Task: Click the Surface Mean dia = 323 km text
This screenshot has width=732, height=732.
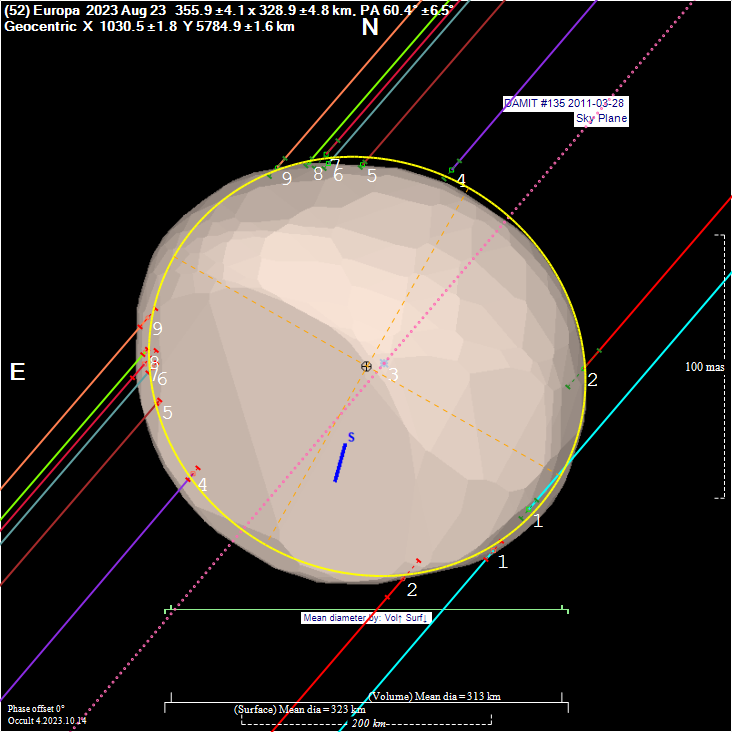Action: point(300,709)
